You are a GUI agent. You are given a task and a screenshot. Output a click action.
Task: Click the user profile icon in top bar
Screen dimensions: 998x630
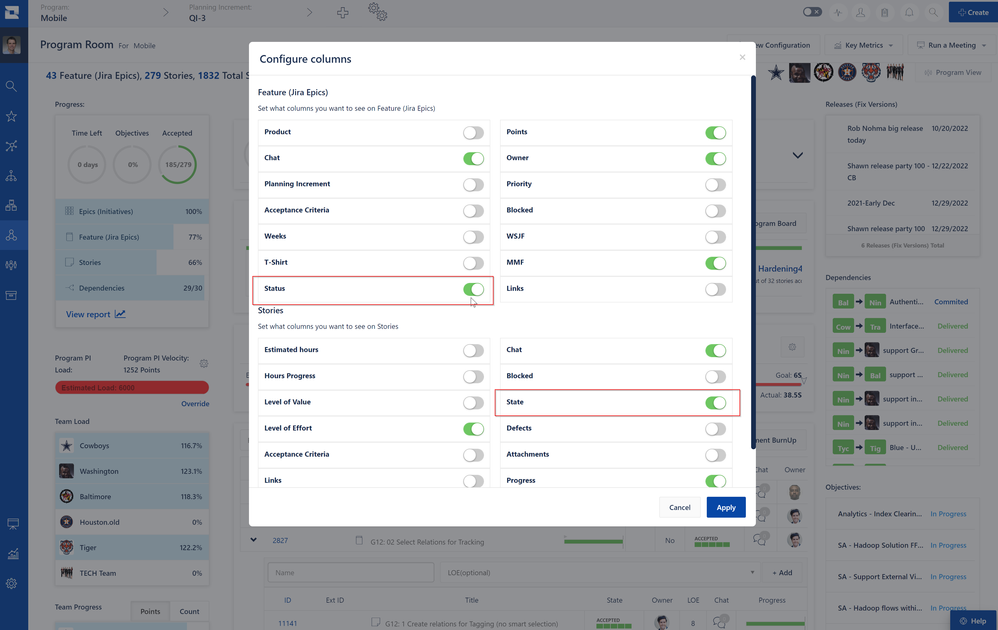click(861, 12)
